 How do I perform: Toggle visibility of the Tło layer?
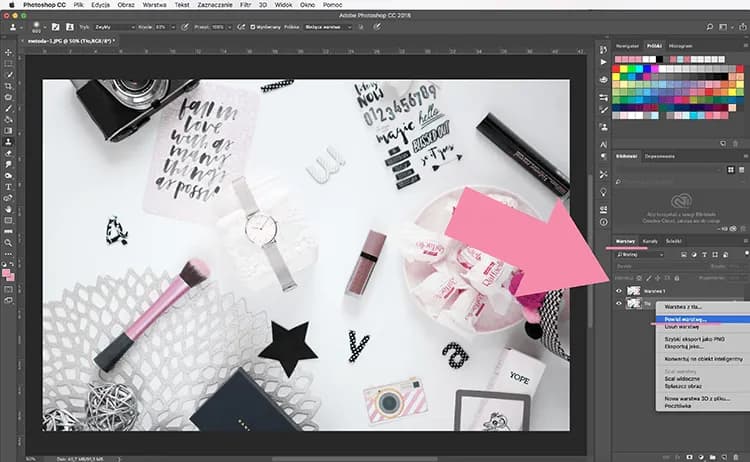[618, 303]
